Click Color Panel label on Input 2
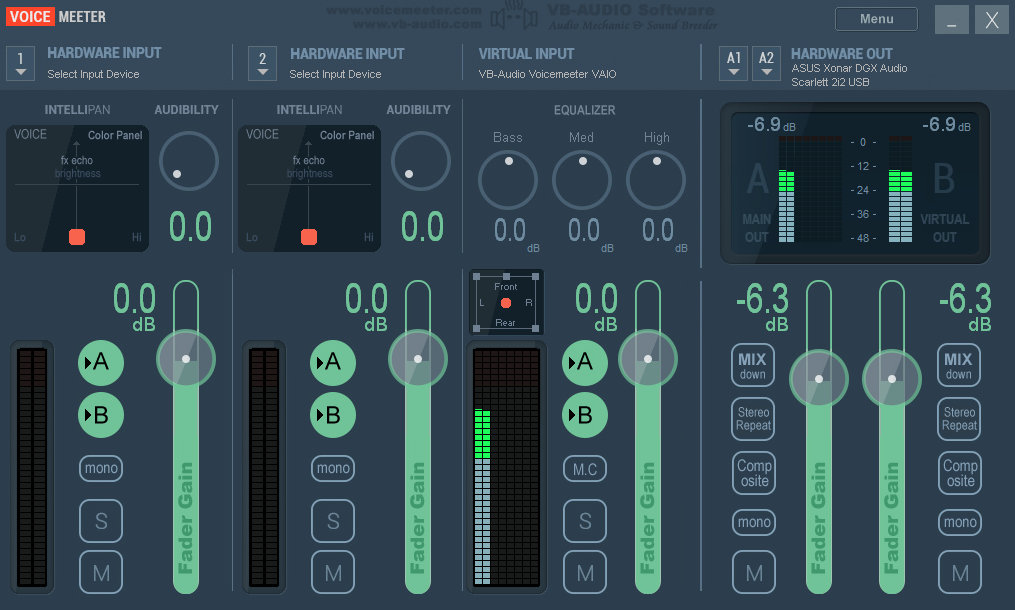The width and height of the screenshot is (1015, 610). 347,135
